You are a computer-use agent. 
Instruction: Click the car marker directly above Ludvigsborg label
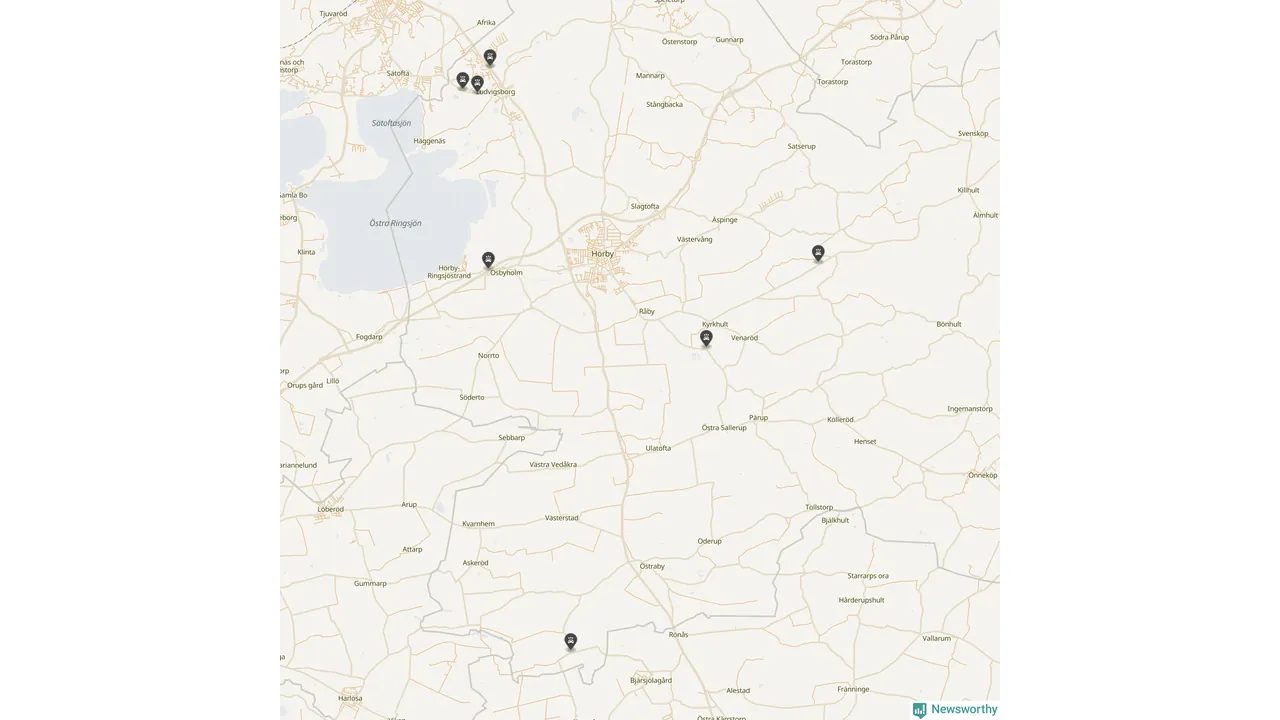[478, 83]
